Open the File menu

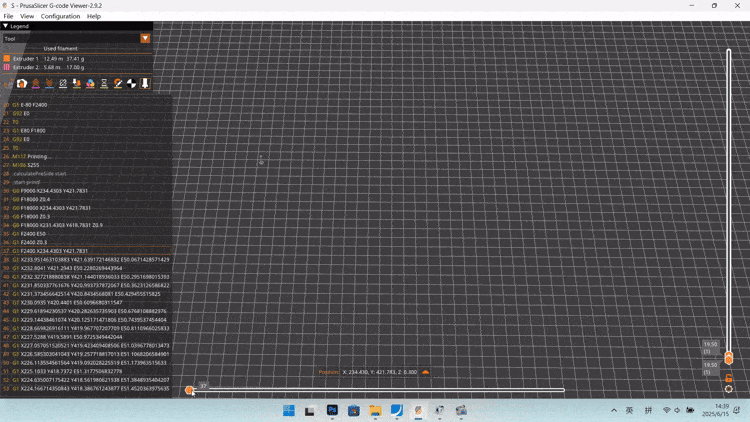point(8,16)
